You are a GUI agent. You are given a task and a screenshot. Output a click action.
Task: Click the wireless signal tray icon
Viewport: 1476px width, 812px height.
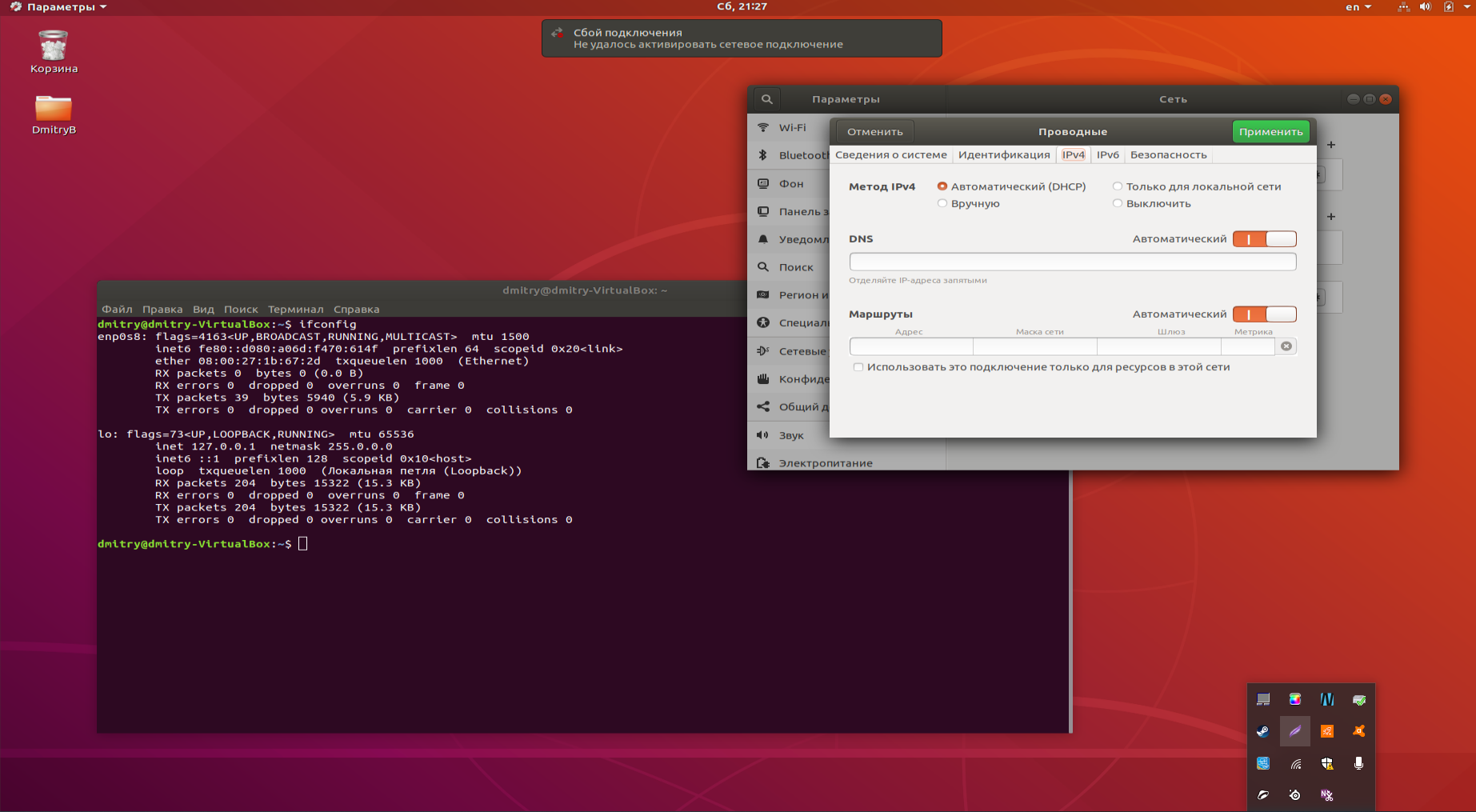point(1295,763)
